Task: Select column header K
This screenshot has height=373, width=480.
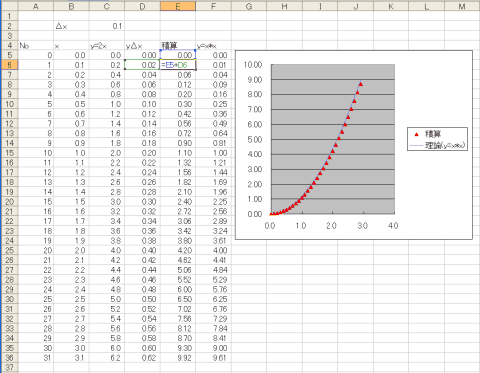Action: (x=391, y=6)
